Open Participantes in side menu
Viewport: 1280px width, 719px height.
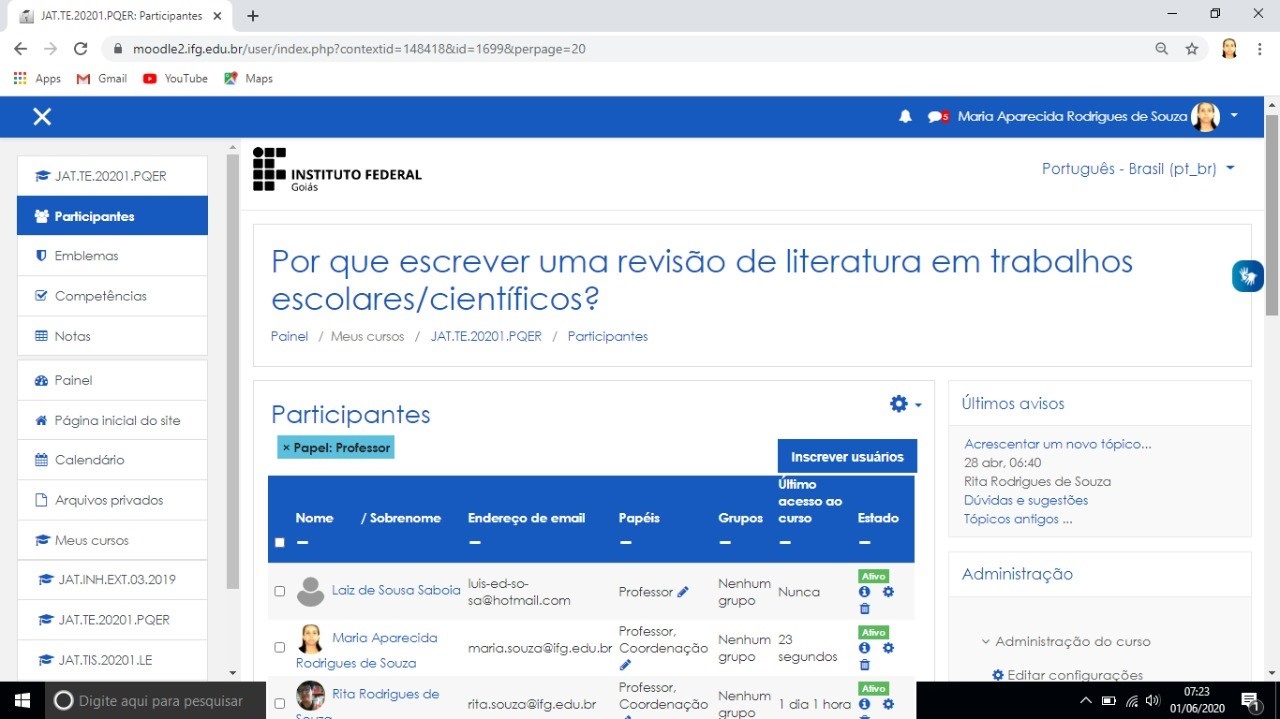coord(112,216)
